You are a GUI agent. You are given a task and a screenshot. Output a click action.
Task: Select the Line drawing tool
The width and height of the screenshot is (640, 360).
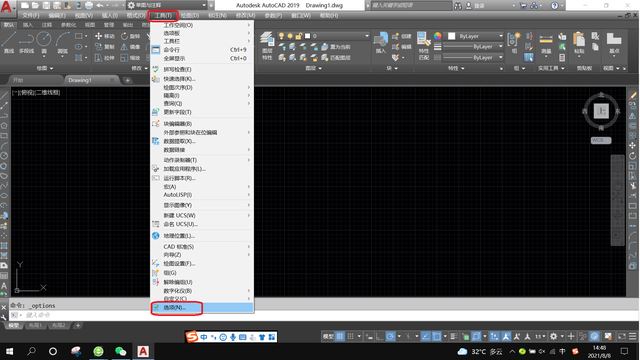click(9, 43)
